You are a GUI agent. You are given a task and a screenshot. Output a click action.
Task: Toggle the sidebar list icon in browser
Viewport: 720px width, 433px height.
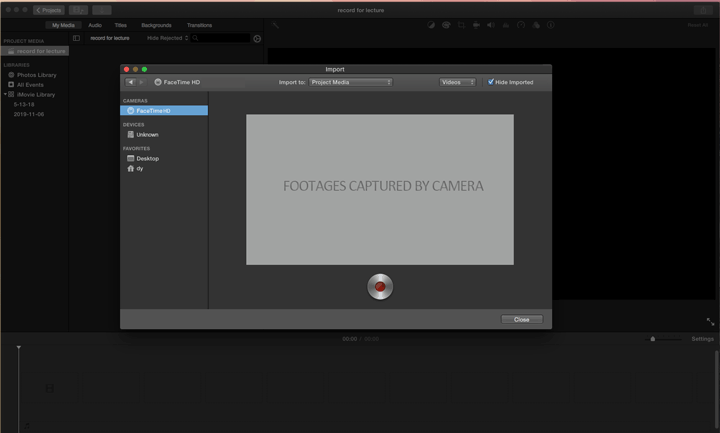click(76, 38)
